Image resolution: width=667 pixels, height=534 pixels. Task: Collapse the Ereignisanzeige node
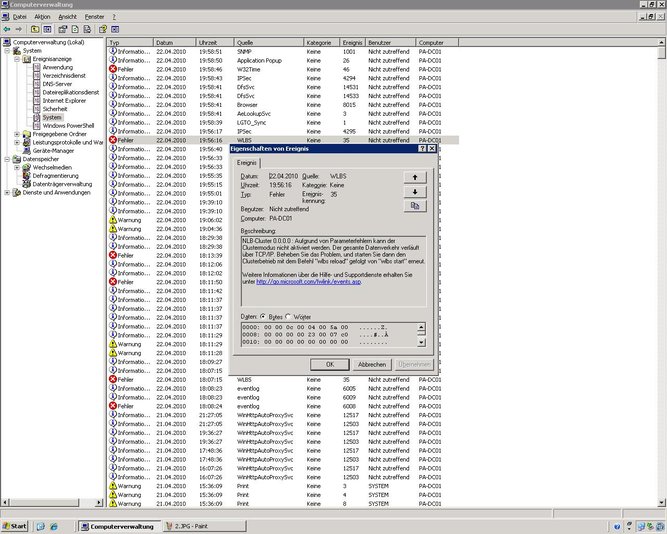point(17,59)
